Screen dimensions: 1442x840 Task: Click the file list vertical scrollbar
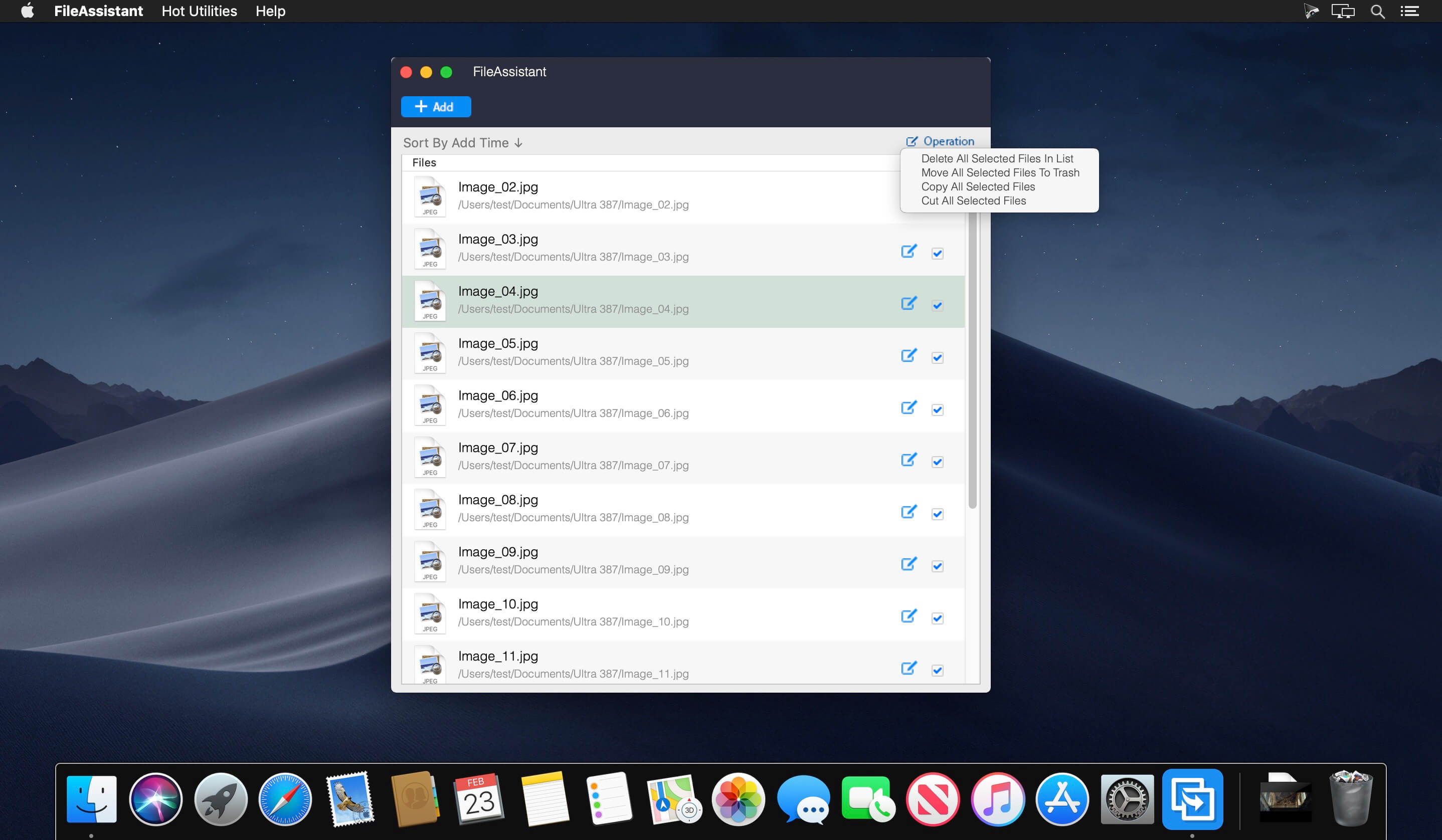tap(972, 360)
